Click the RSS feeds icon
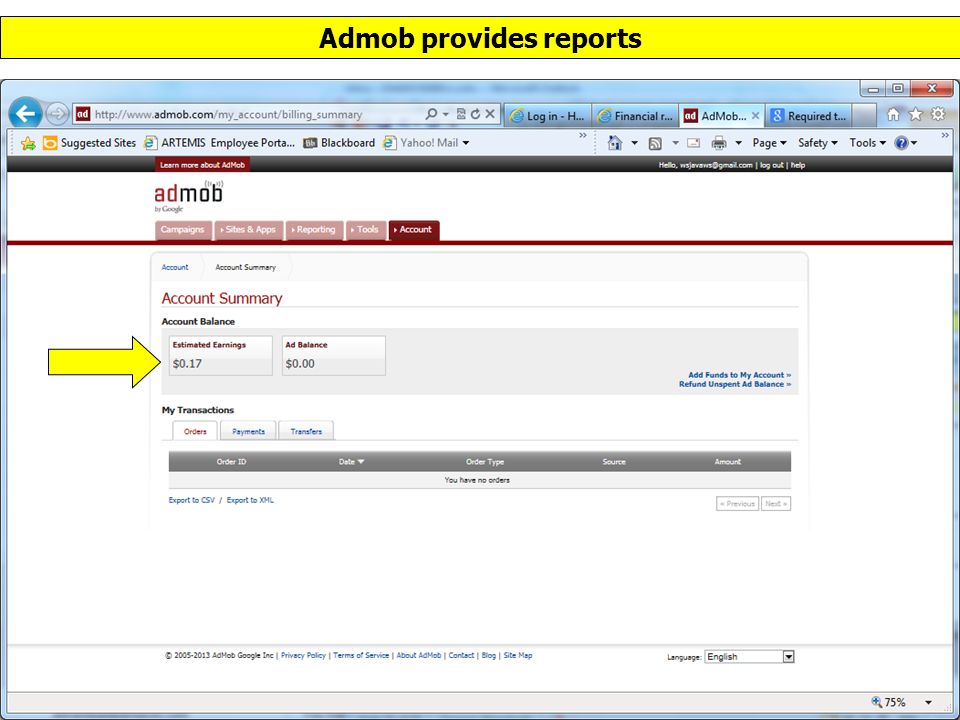The height and width of the screenshot is (720, 960). tap(655, 143)
